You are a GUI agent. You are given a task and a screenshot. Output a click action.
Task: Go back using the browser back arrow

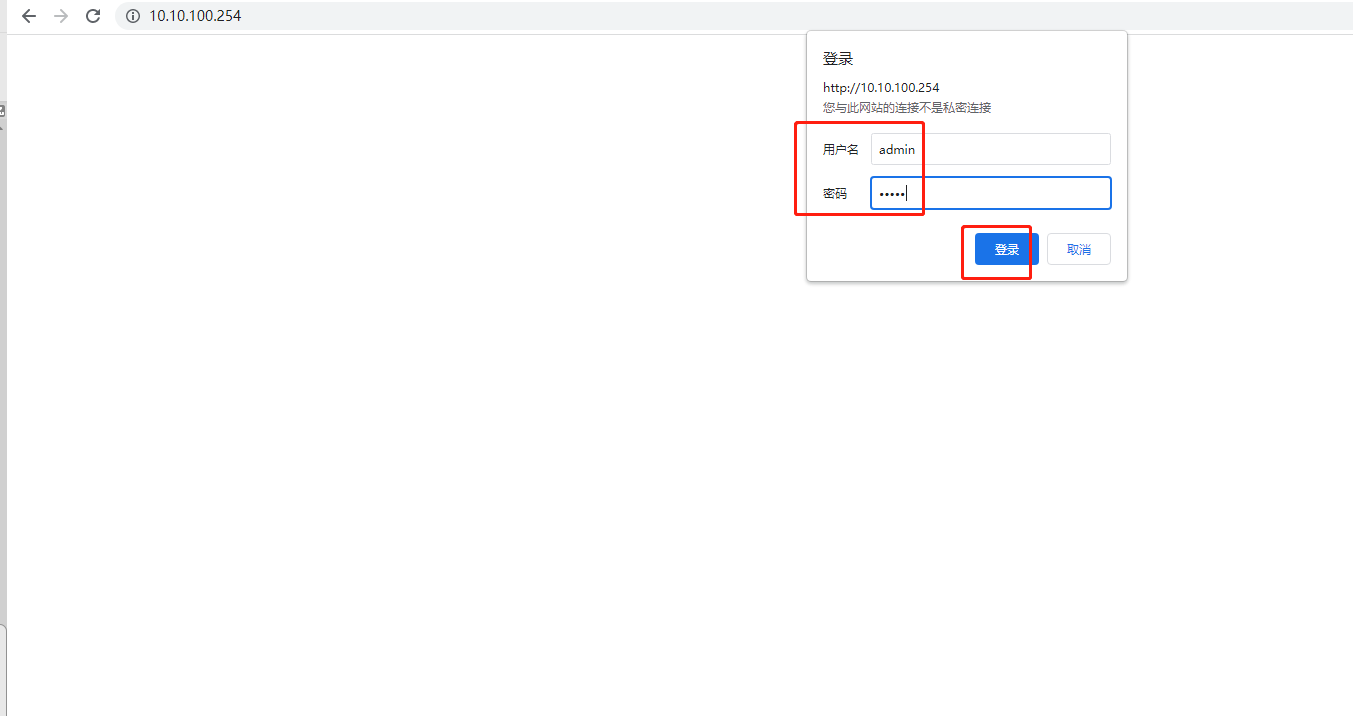(x=29, y=16)
